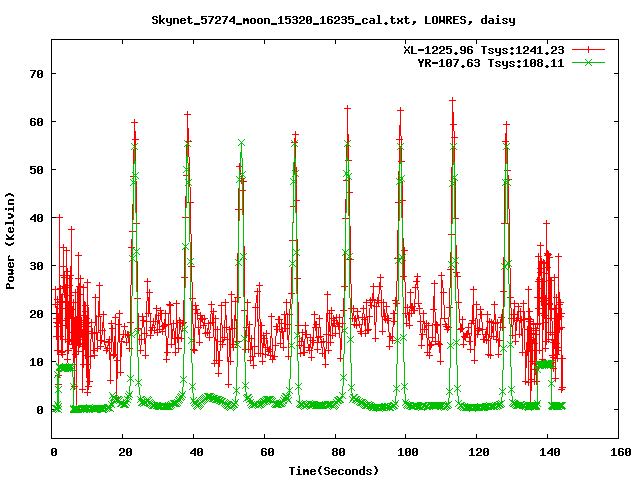Click y-axis tick label 60

[x=36, y=122]
